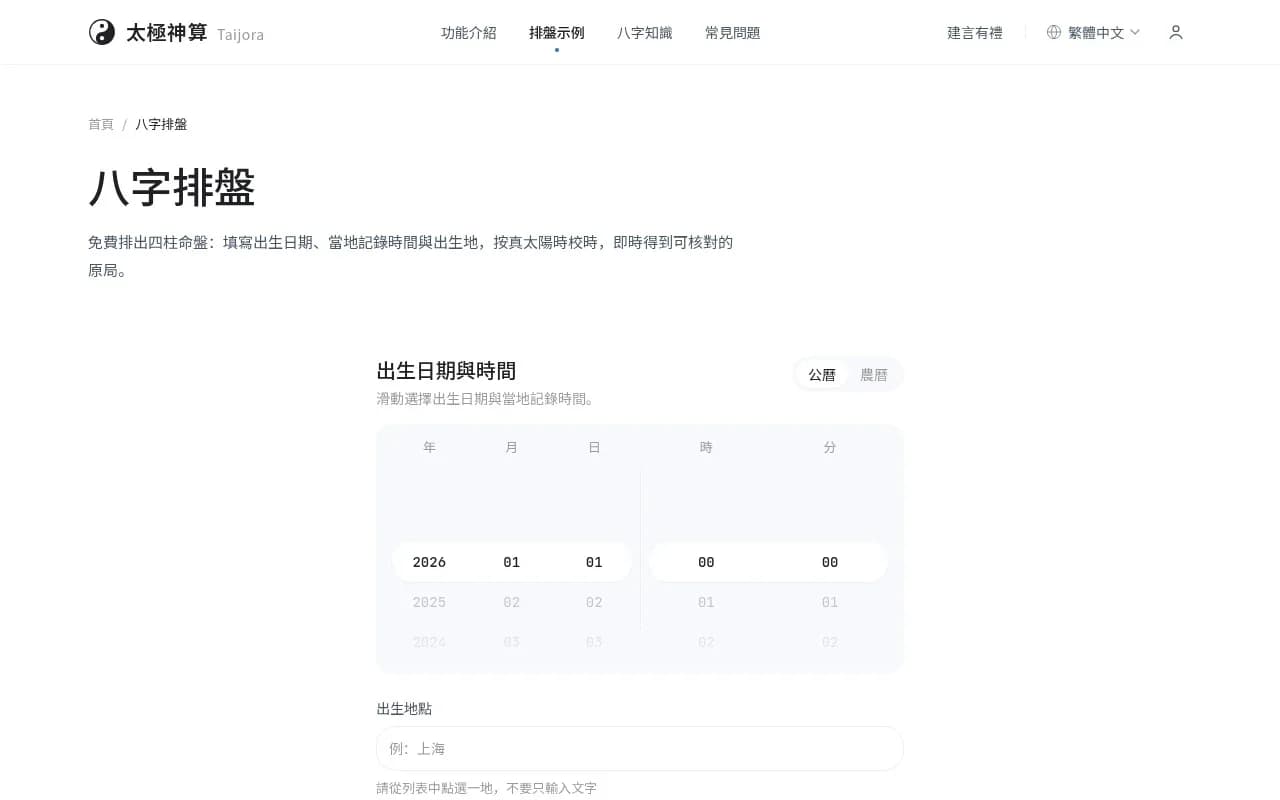Click the 建言有禮 link
Screen dimensions: 1280x800
point(975,32)
